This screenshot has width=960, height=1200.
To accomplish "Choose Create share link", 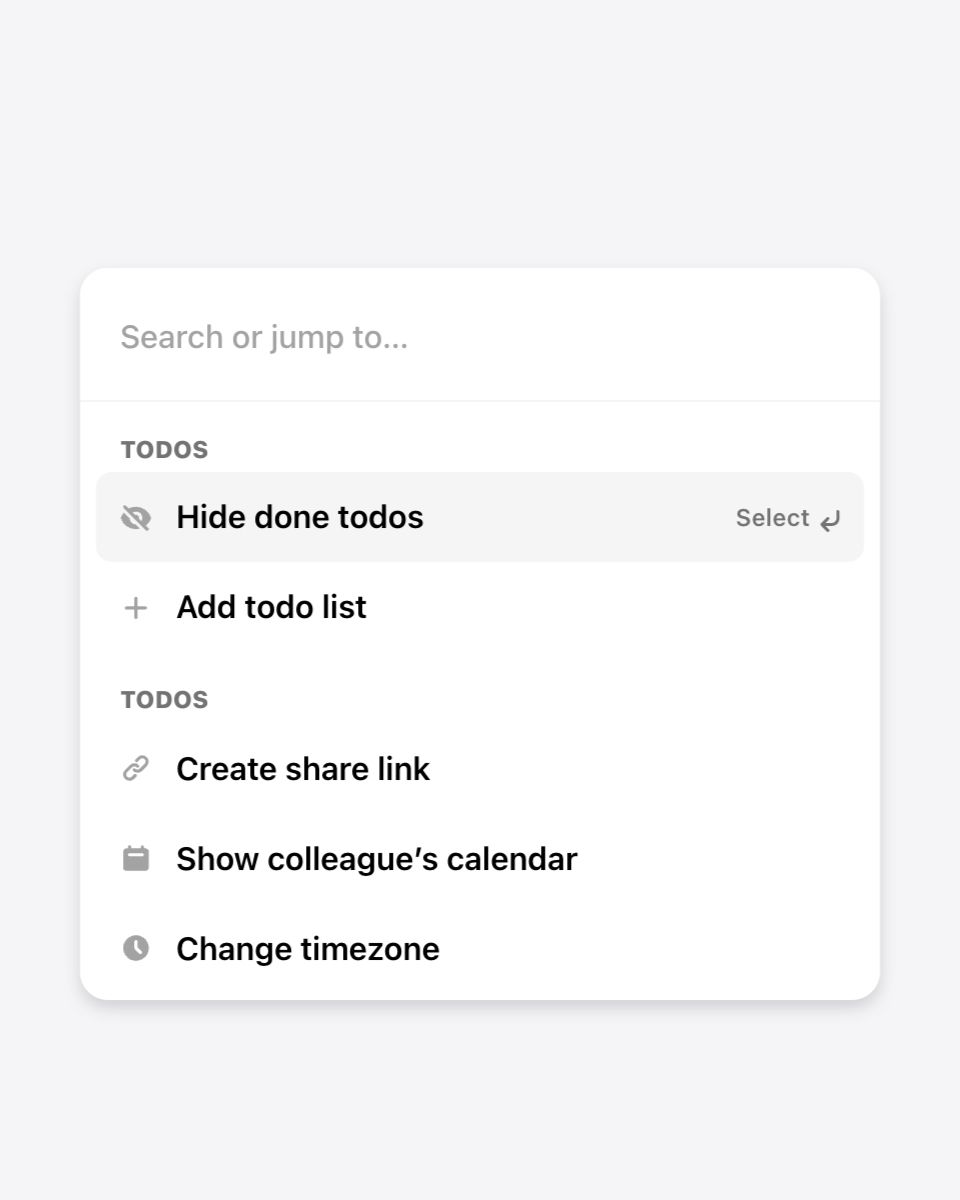I will (480, 769).
